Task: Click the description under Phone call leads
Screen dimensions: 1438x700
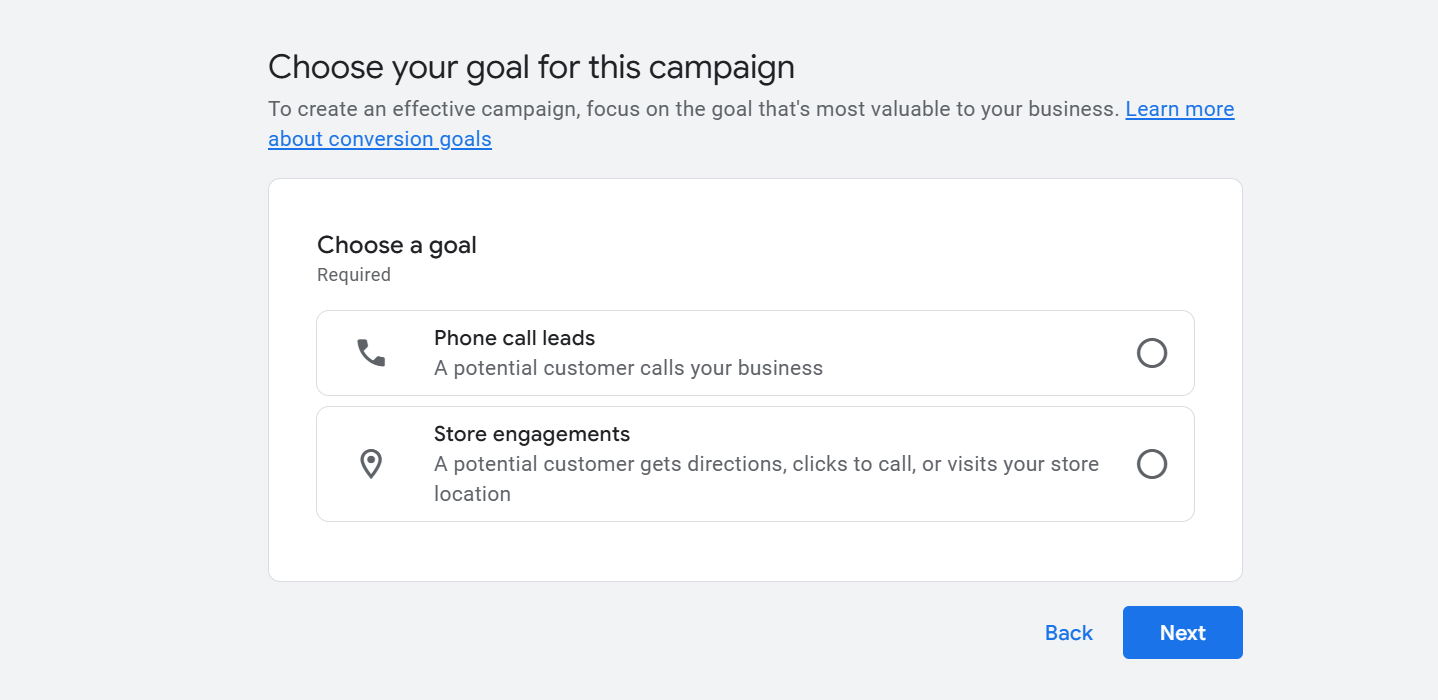Action: [x=628, y=368]
